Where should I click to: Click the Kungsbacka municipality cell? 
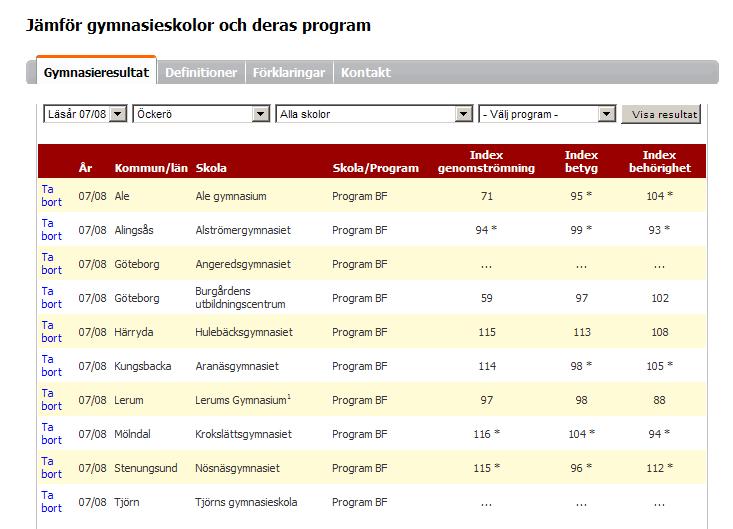[143, 366]
